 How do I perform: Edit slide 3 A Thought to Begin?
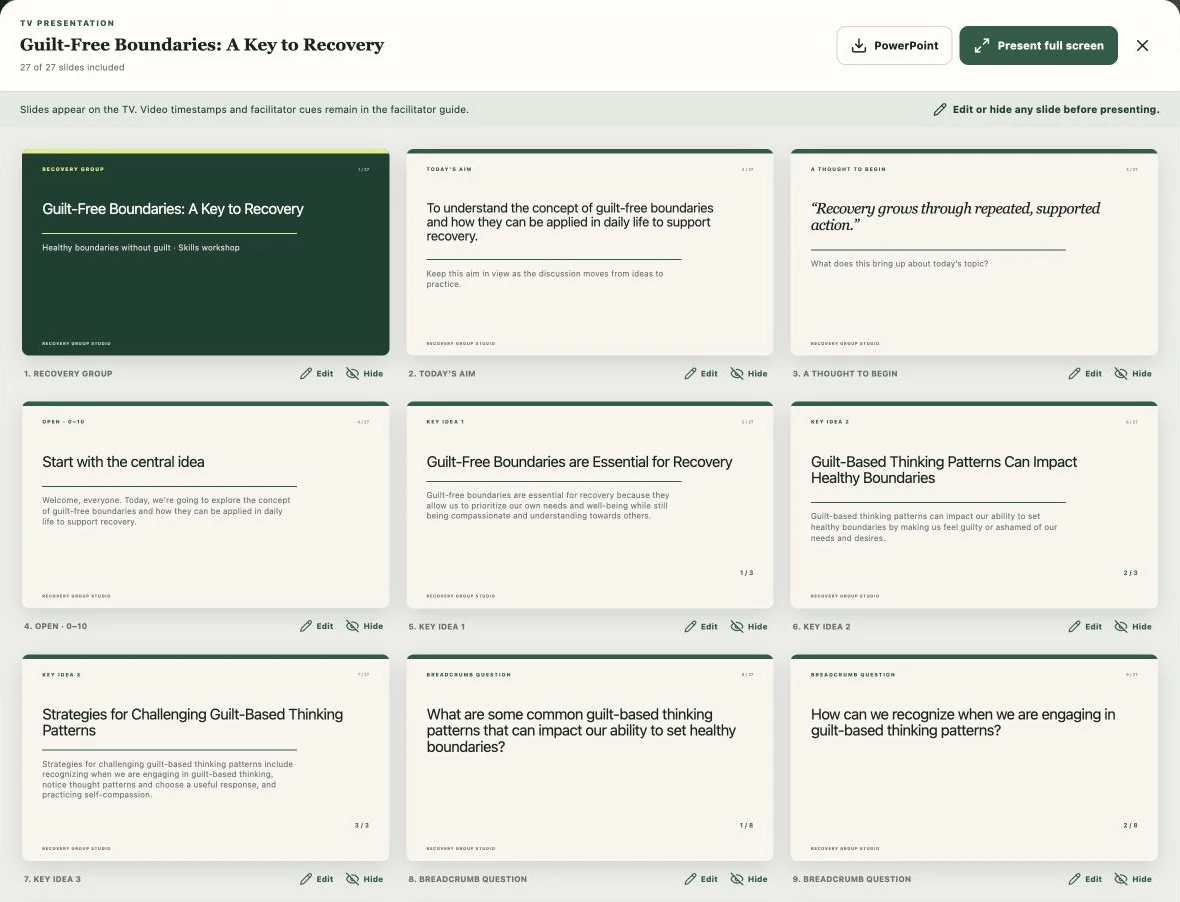pyautogui.click(x=1085, y=373)
